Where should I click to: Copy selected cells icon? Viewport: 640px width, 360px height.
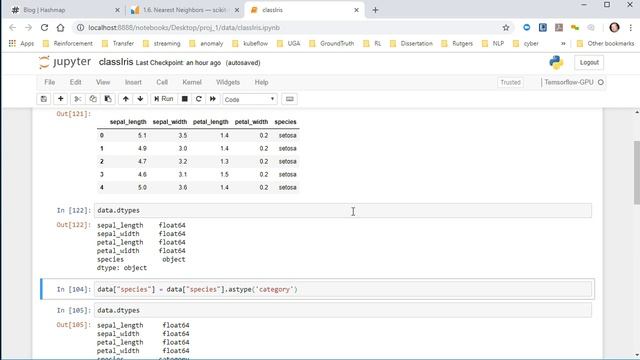[93, 99]
